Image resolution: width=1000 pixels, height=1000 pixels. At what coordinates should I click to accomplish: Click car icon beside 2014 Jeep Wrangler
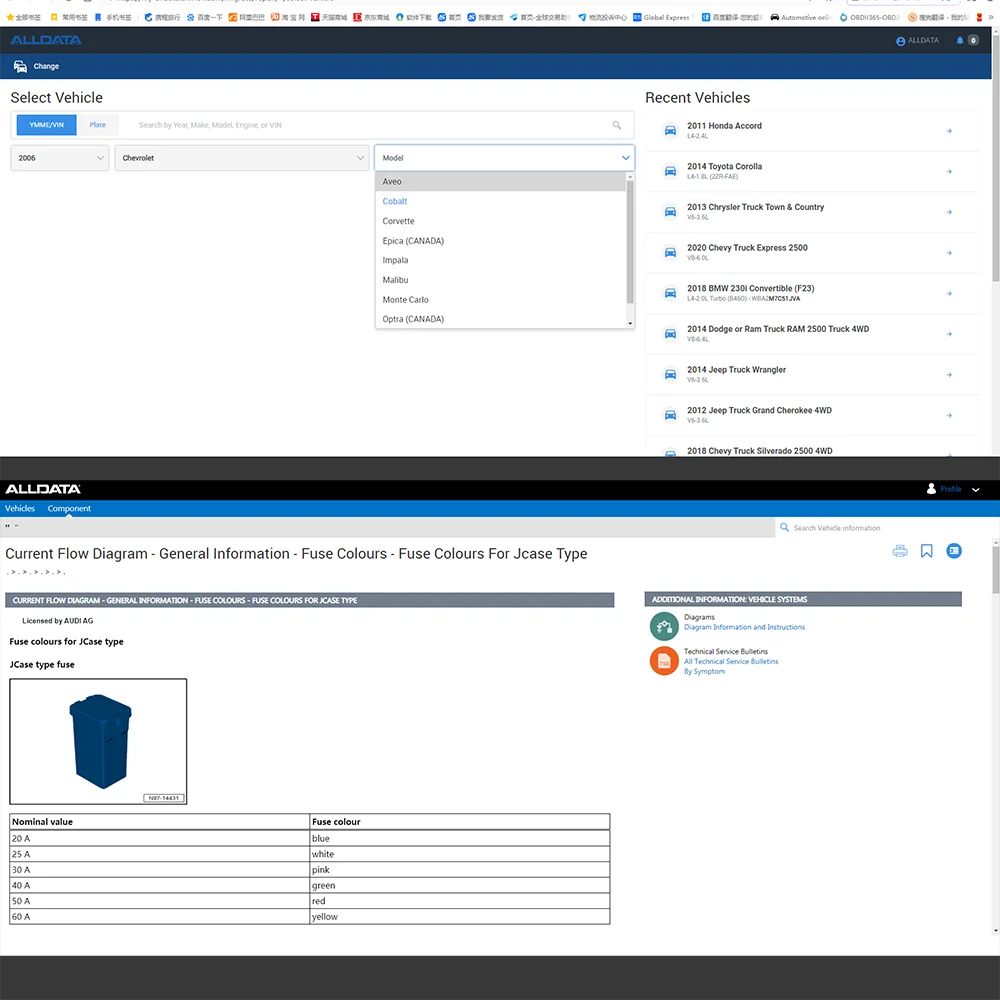(x=670, y=374)
